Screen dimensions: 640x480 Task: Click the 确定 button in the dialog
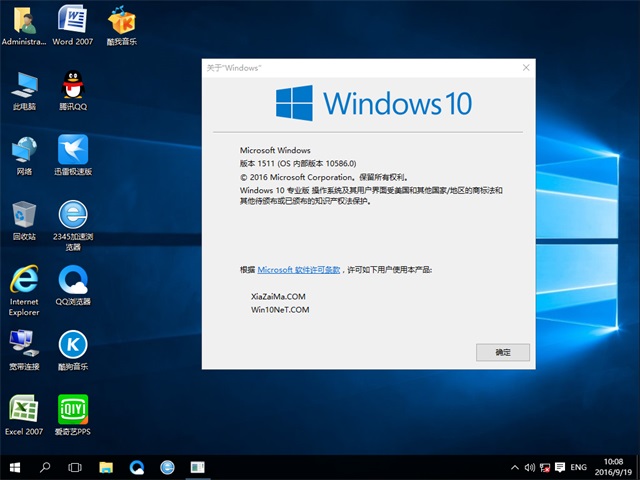tap(502, 352)
